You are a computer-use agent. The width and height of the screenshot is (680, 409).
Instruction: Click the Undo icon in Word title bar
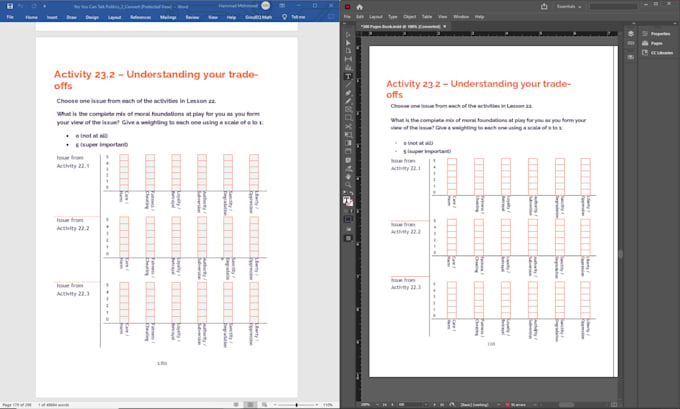21,6
